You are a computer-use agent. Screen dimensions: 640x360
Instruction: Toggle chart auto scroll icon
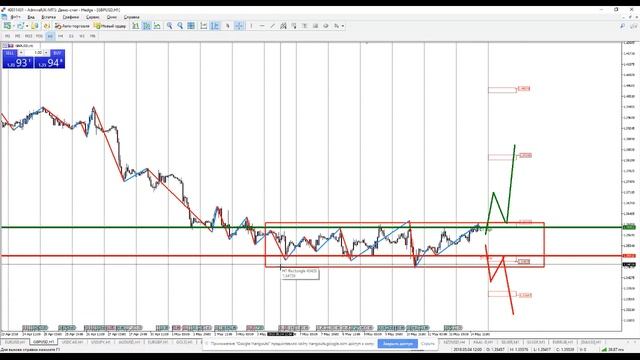pyautogui.click(x=204, y=26)
